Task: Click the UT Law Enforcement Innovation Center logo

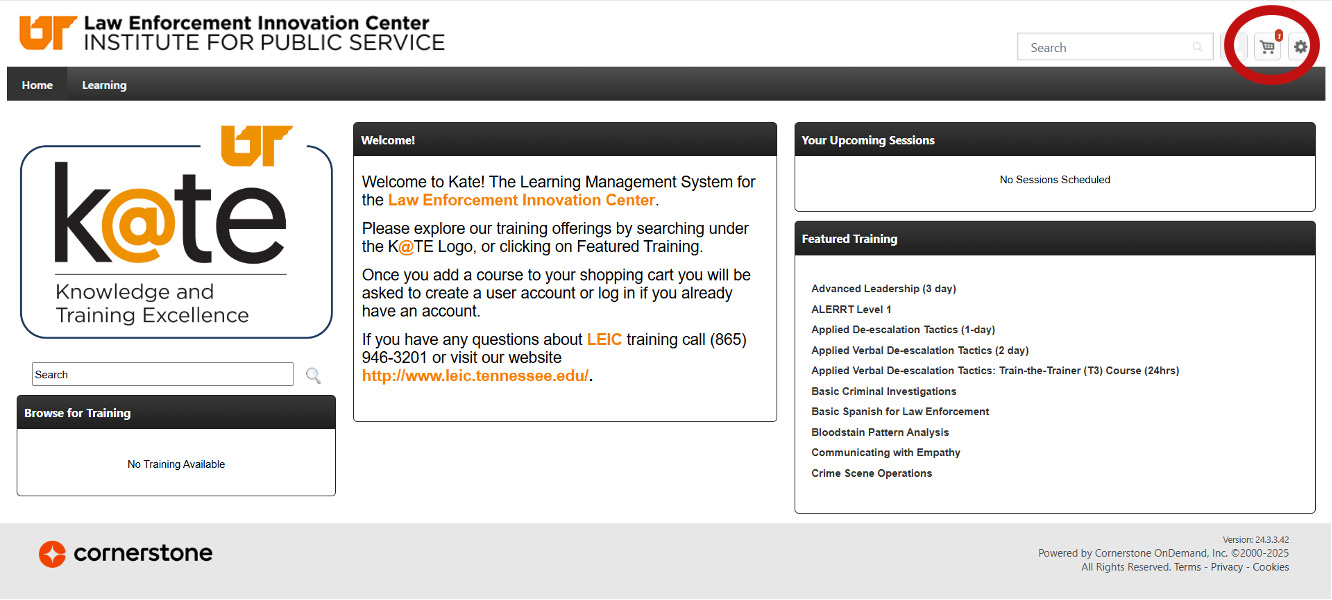Action: click(232, 32)
